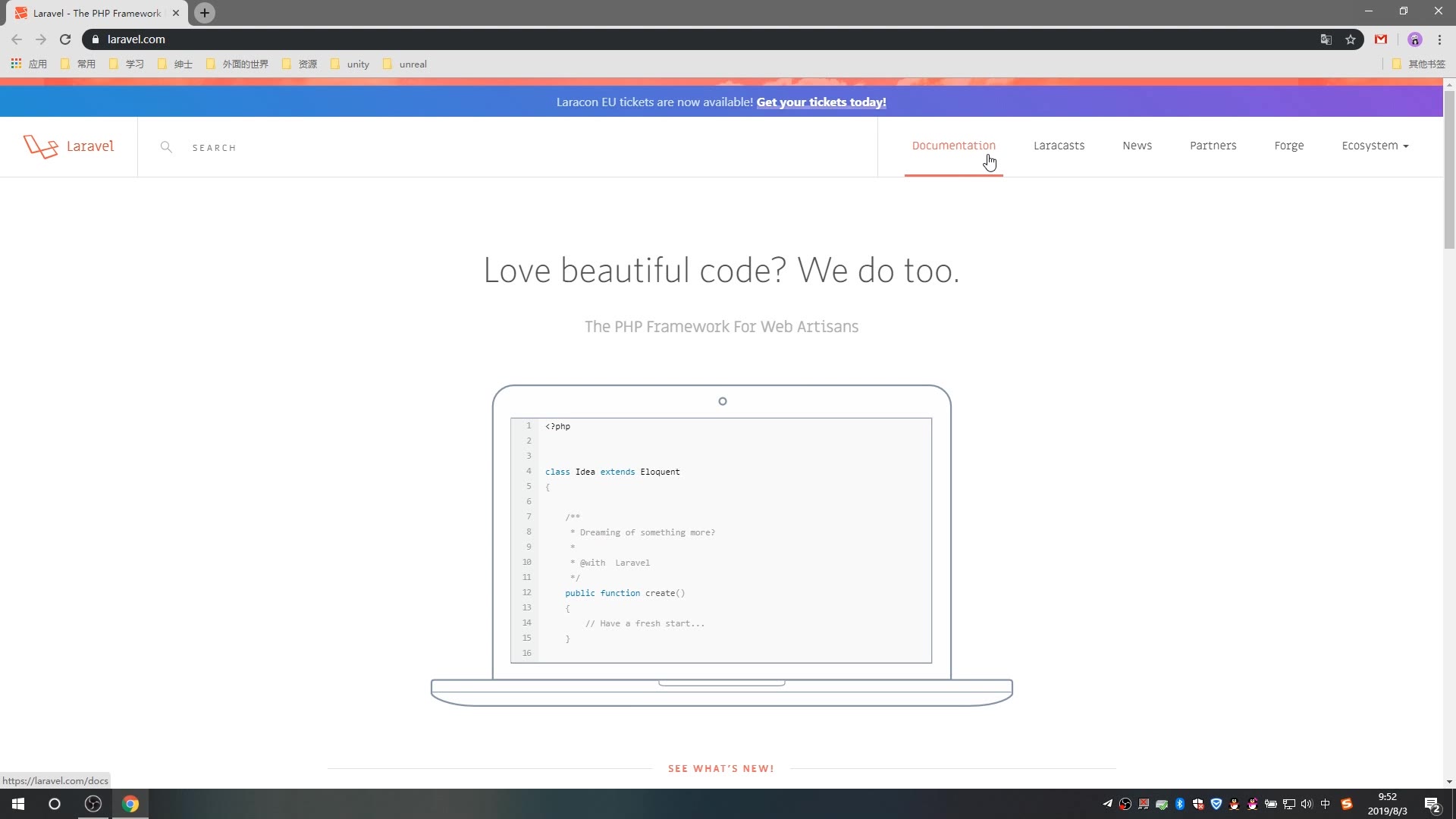The height and width of the screenshot is (819, 1456).
Task: Click the search magnifier icon
Action: point(166,147)
